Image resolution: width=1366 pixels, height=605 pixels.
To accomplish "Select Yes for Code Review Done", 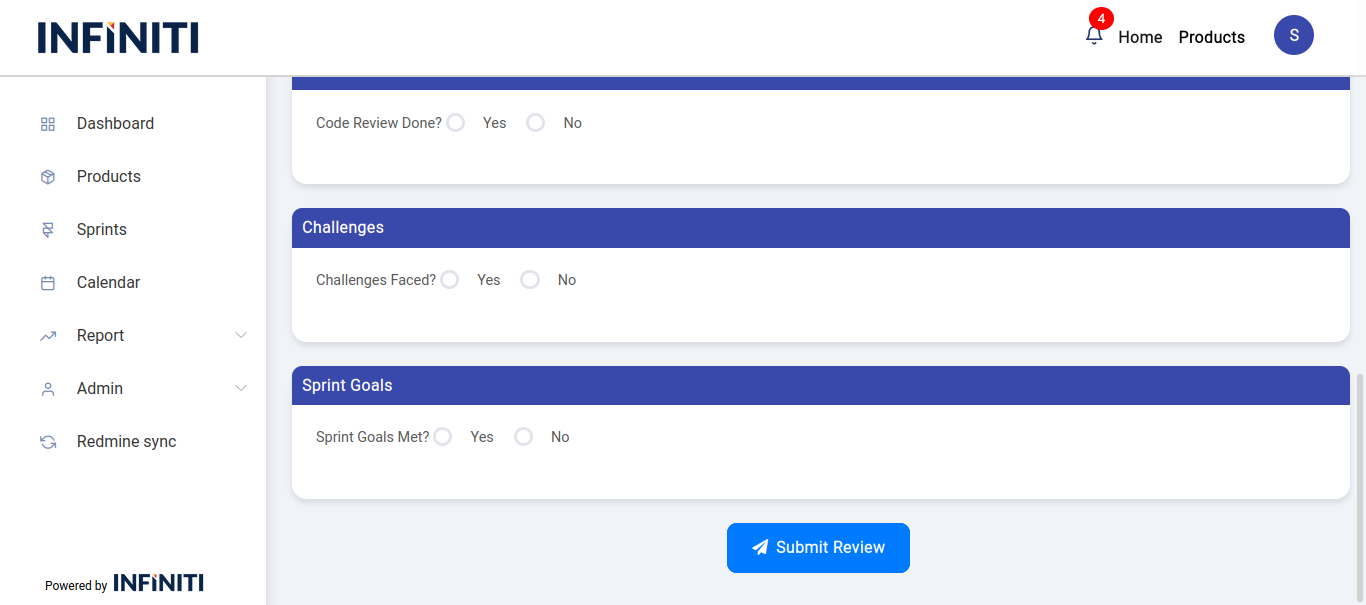I will (456, 123).
